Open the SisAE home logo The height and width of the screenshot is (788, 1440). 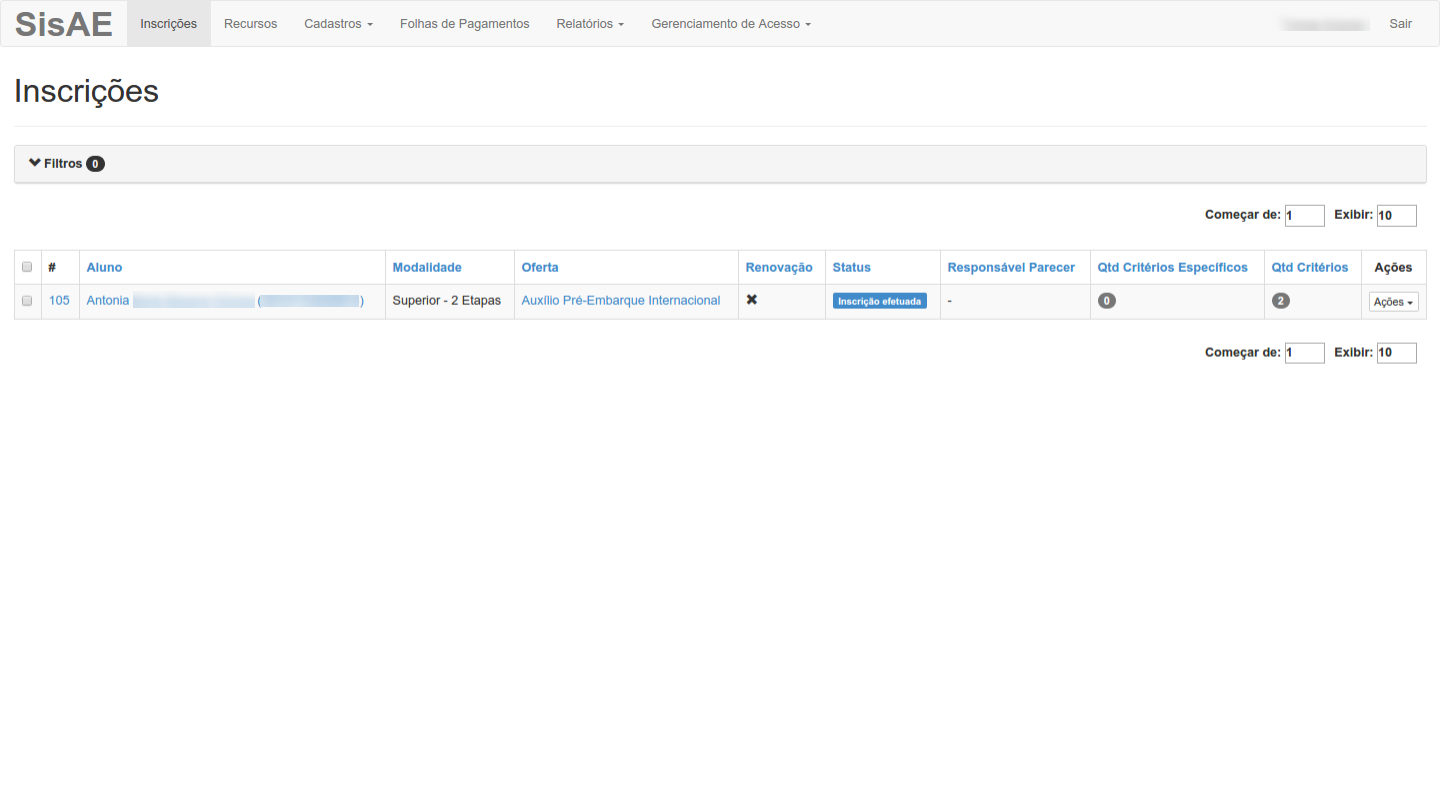(64, 24)
